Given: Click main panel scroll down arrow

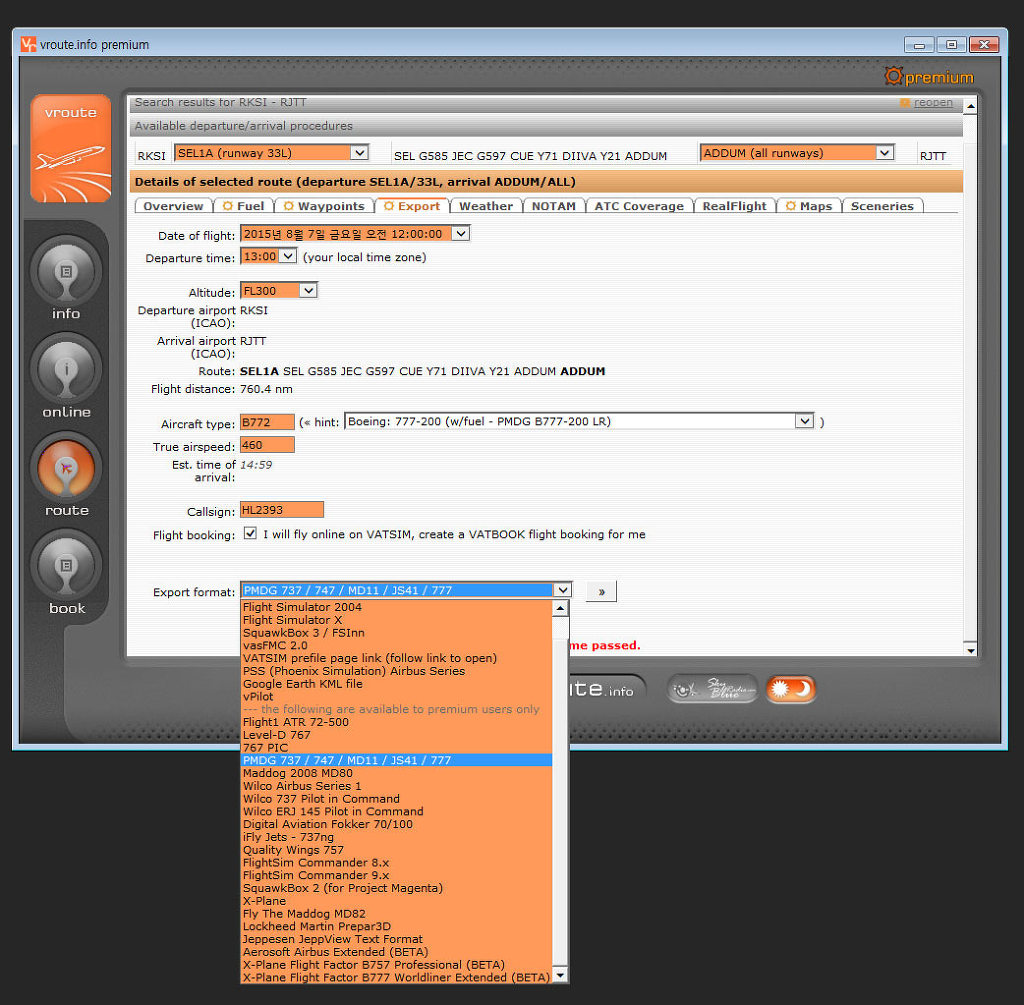Looking at the screenshot, I should click(x=970, y=650).
